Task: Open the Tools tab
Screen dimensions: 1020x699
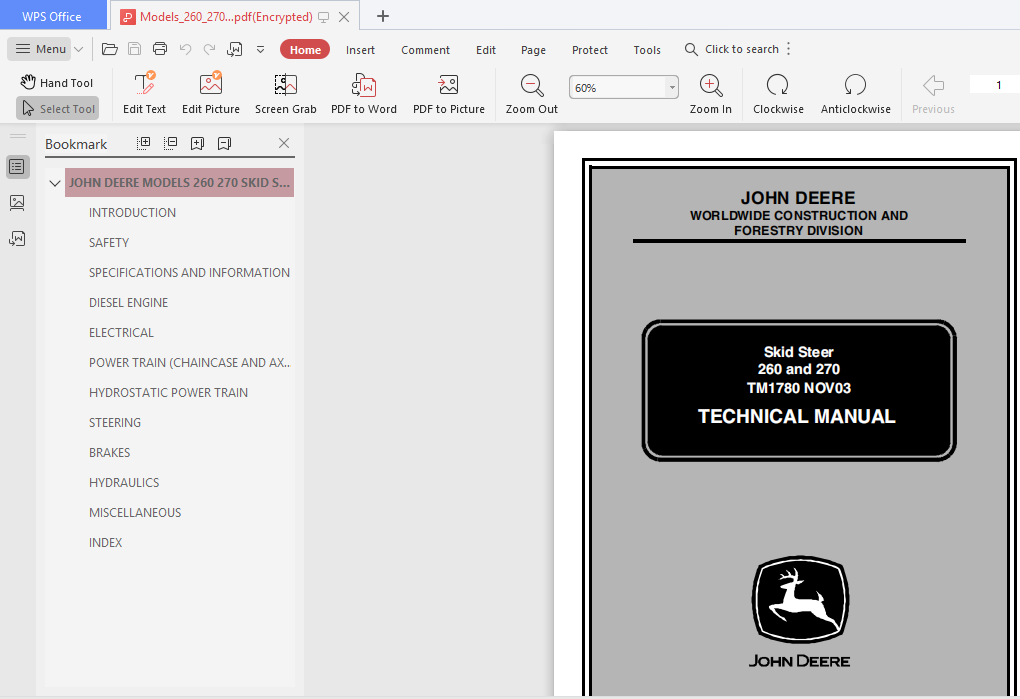Action: (647, 49)
